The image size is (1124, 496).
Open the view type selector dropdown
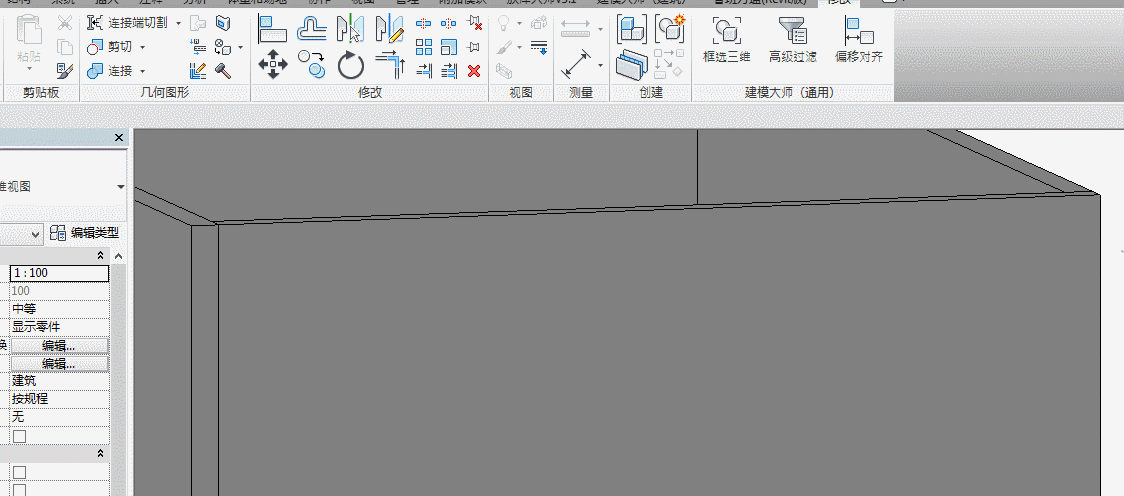point(120,186)
